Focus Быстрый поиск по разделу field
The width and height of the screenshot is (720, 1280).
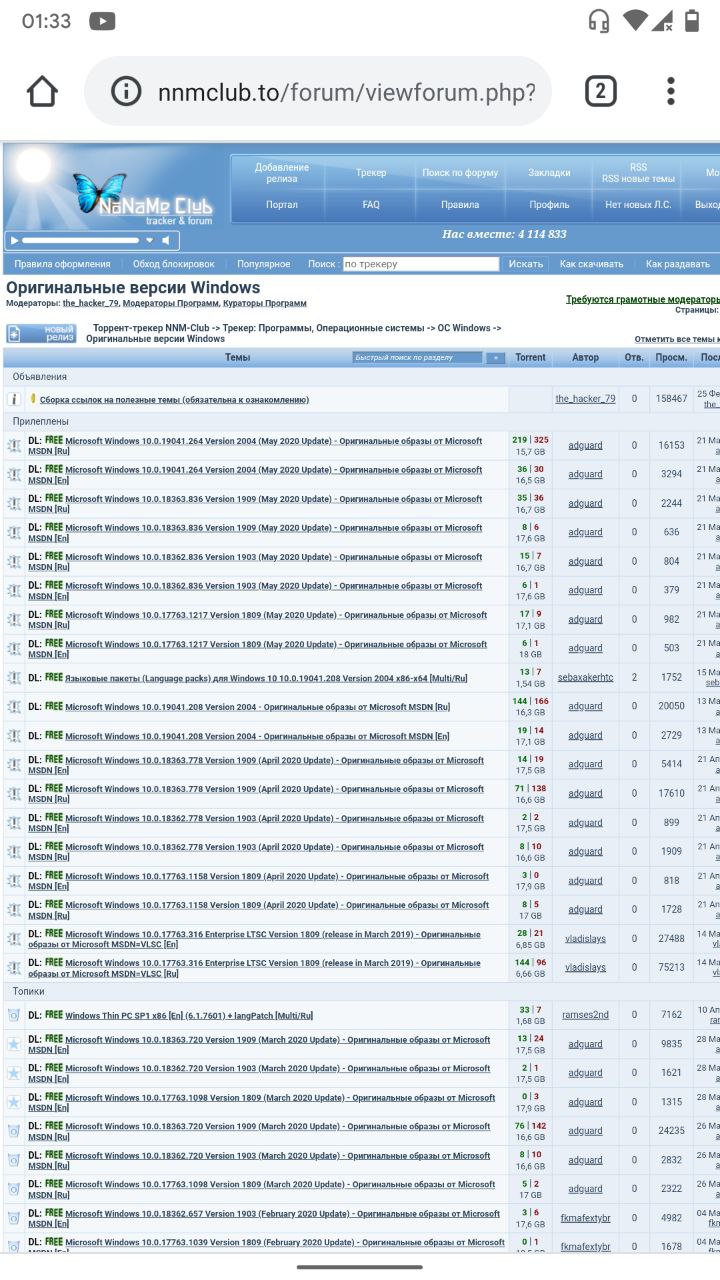point(418,357)
